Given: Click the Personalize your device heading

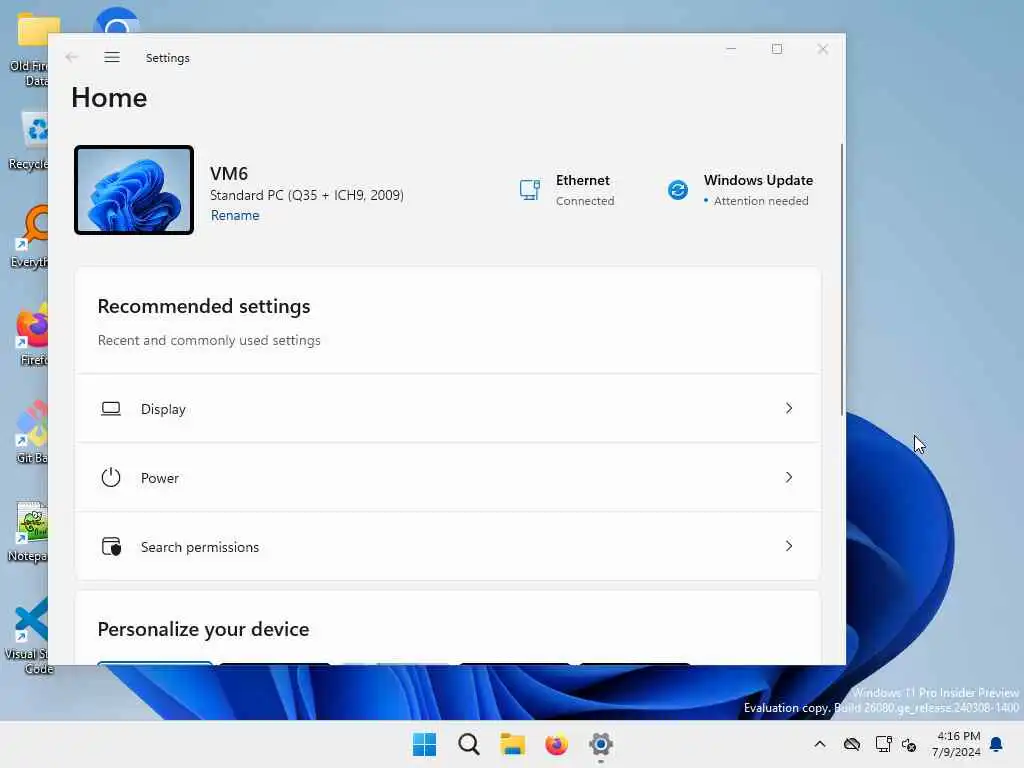Looking at the screenshot, I should click(x=203, y=630).
